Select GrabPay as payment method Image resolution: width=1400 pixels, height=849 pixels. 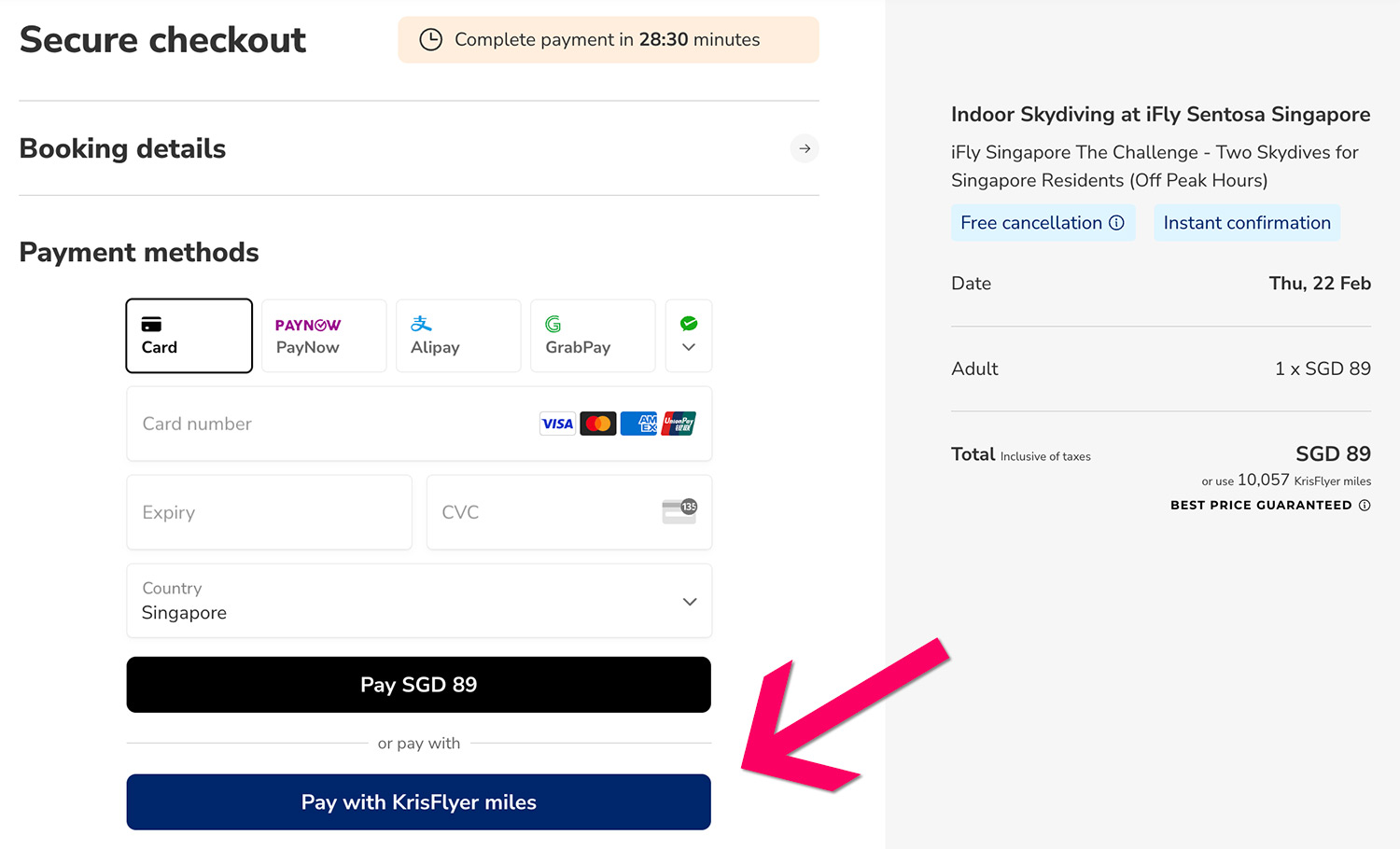tap(593, 336)
